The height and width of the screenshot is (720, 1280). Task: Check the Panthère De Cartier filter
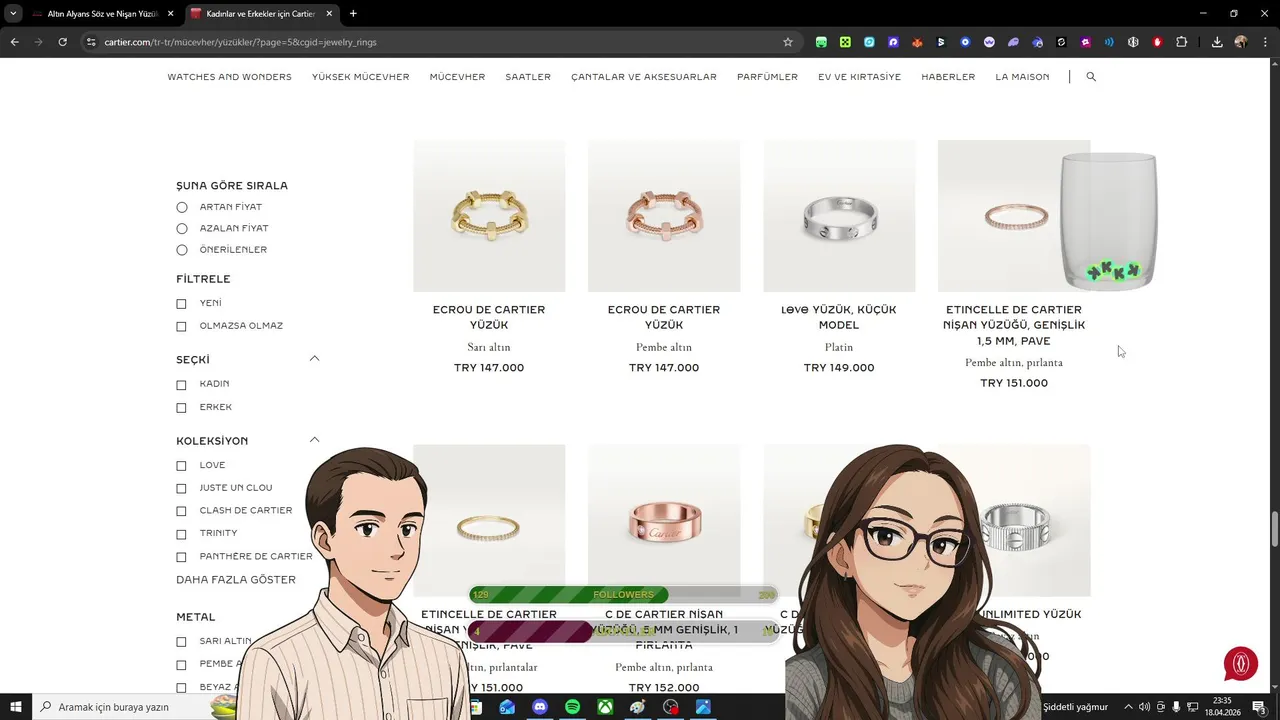181,557
